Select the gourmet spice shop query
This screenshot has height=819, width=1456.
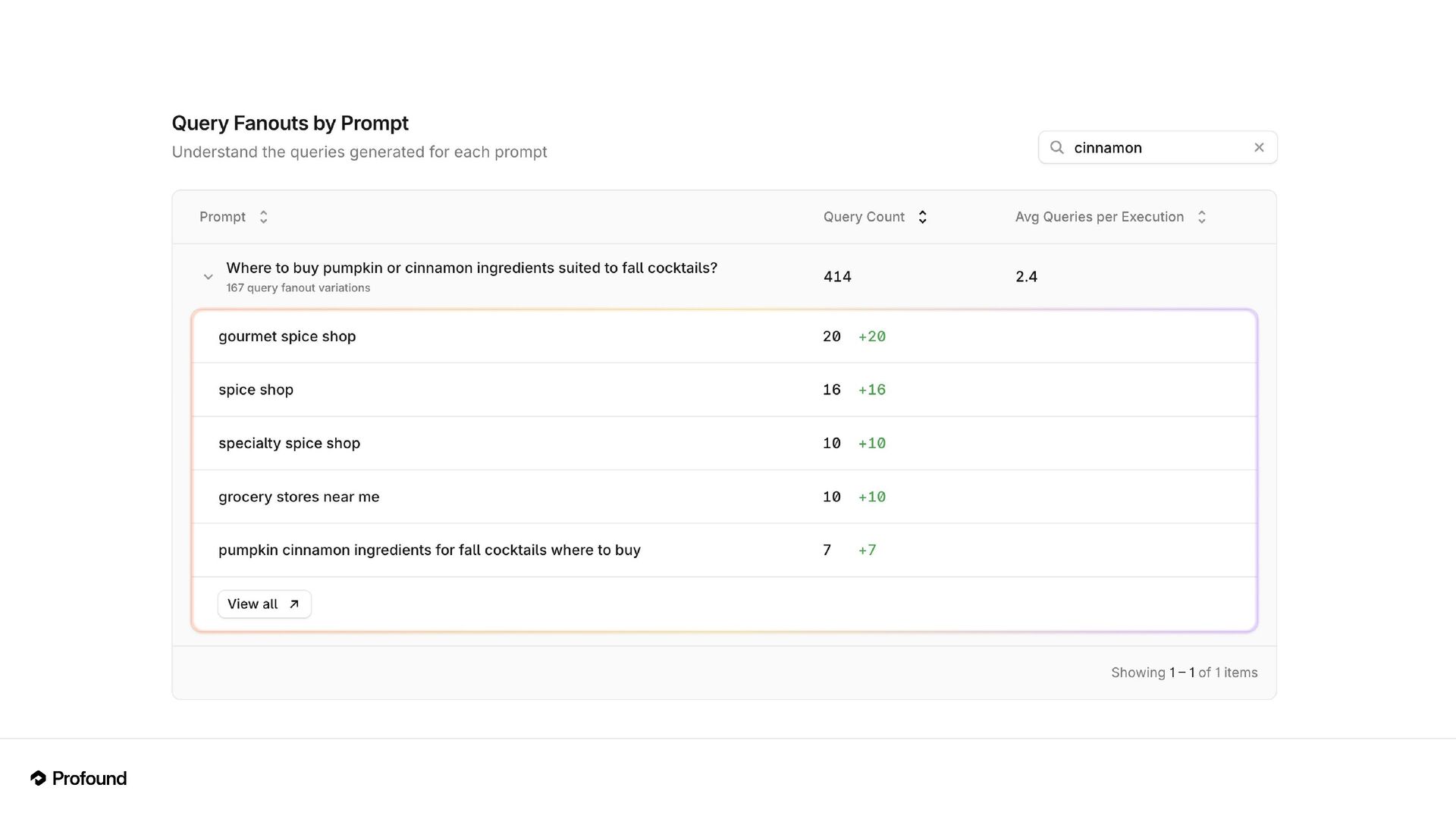tap(287, 336)
